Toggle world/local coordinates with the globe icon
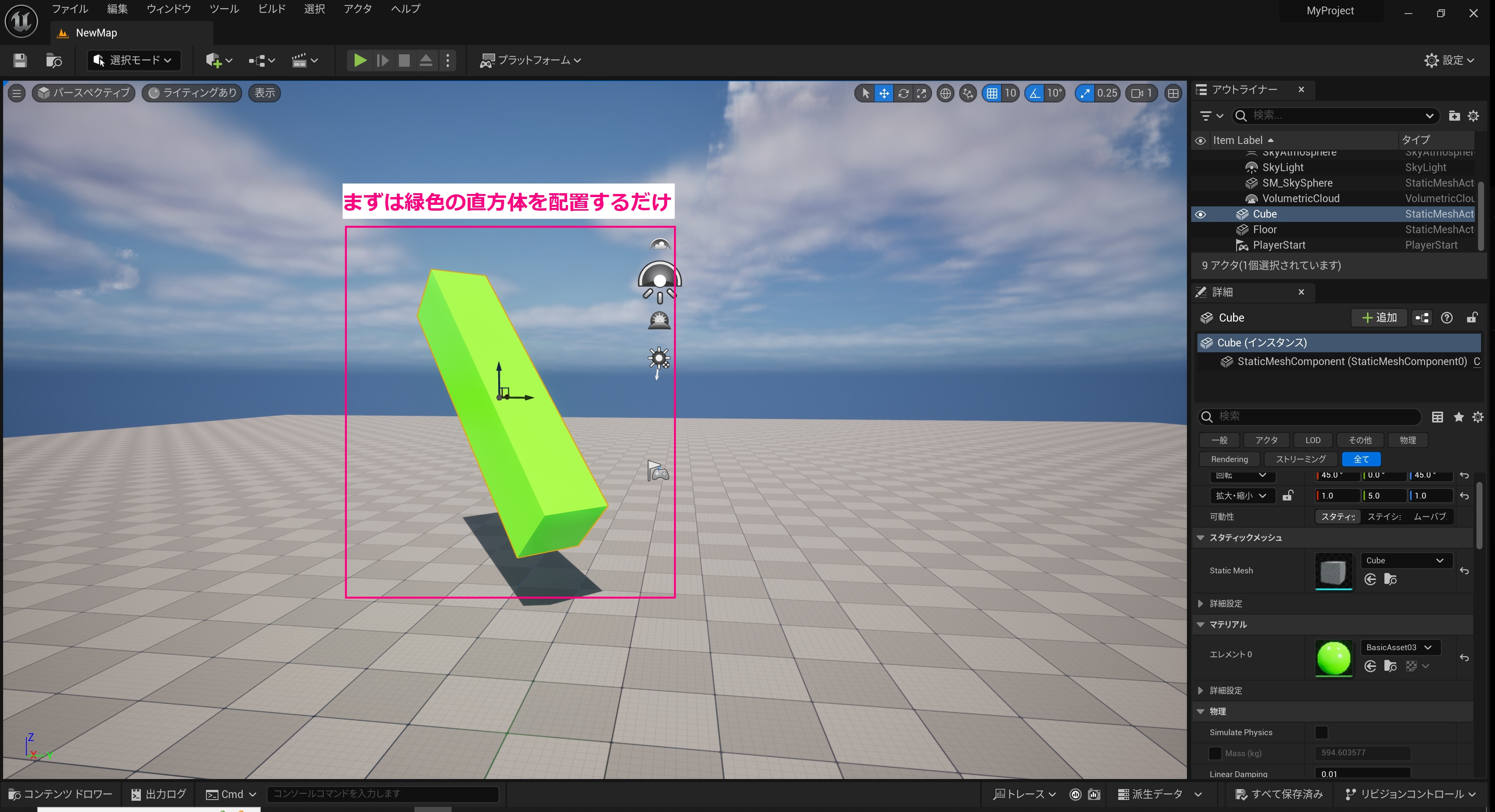This screenshot has width=1495, height=812. [x=946, y=93]
